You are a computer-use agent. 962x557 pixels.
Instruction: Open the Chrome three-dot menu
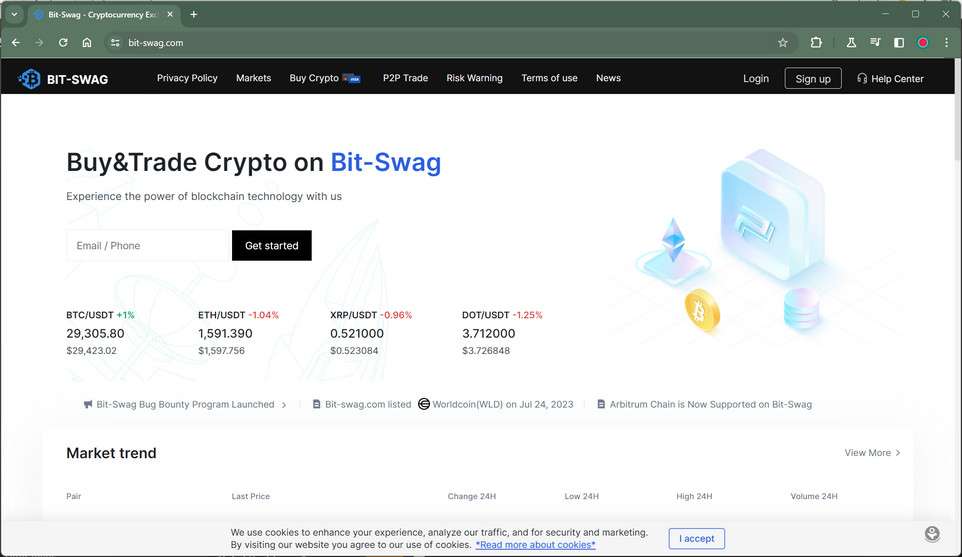[x=946, y=43]
